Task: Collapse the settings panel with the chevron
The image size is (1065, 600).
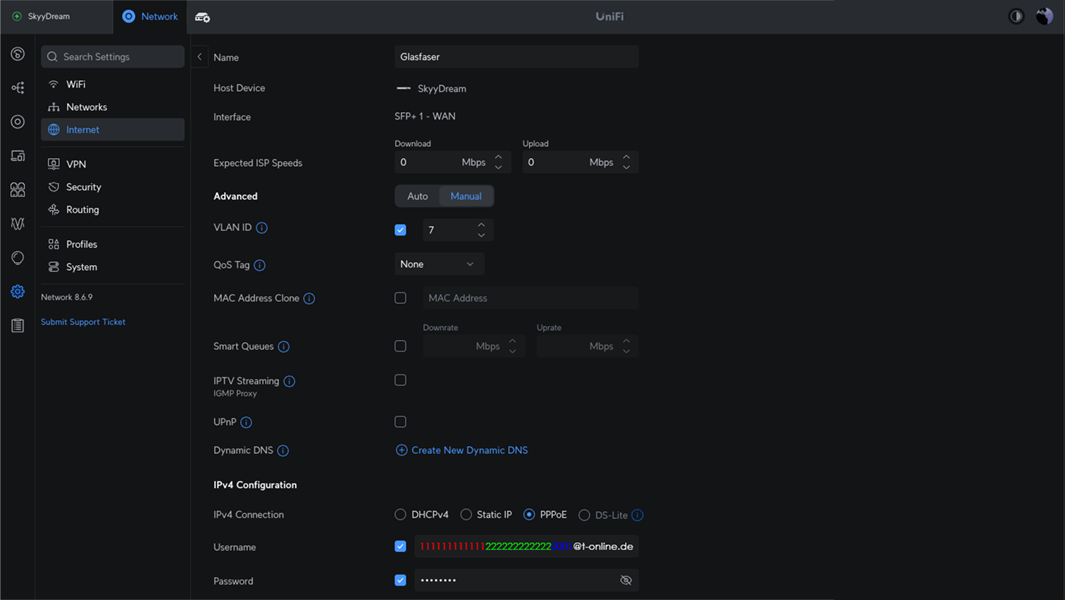Action: coord(200,57)
